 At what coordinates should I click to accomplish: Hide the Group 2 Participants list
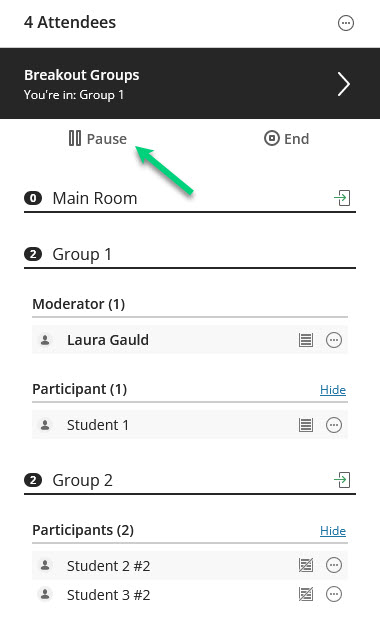click(x=333, y=531)
